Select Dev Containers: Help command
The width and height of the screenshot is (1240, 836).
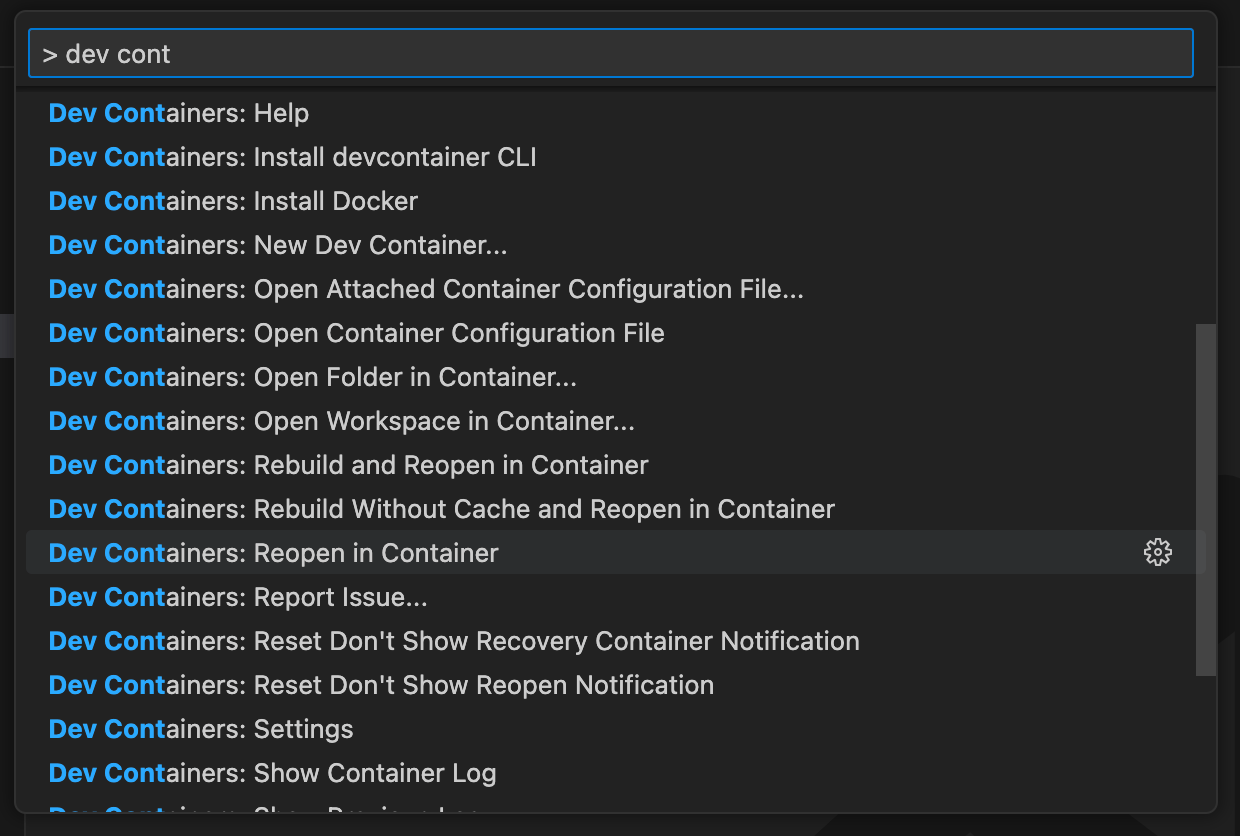(x=180, y=114)
